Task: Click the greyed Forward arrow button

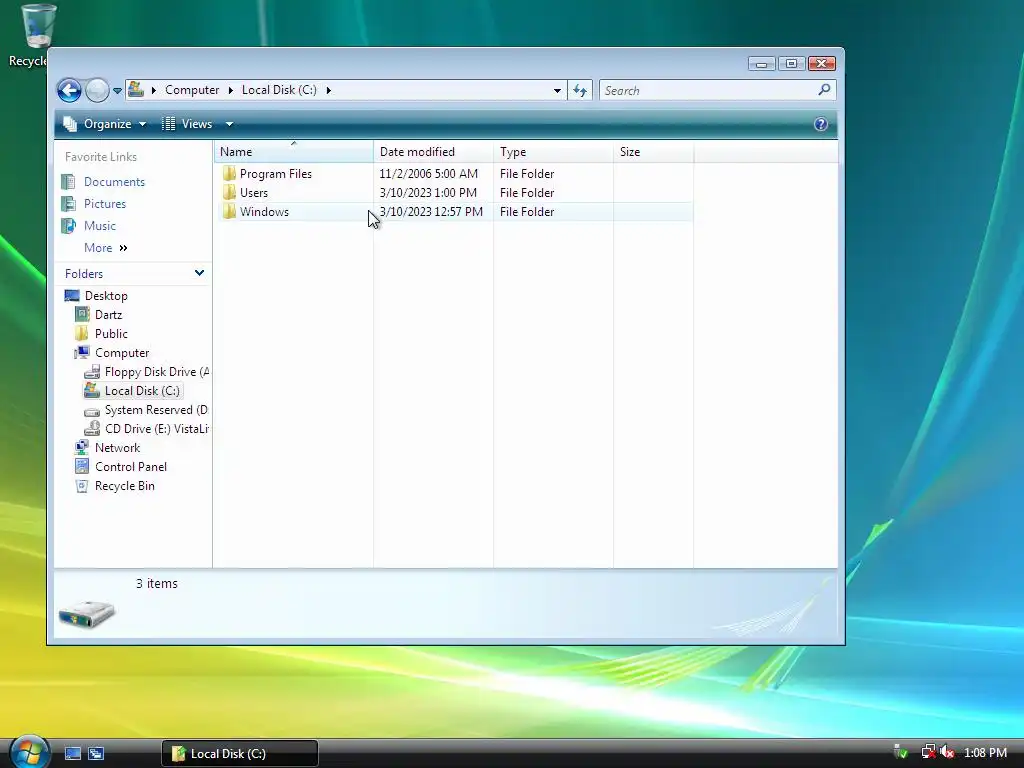Action: 97,90
